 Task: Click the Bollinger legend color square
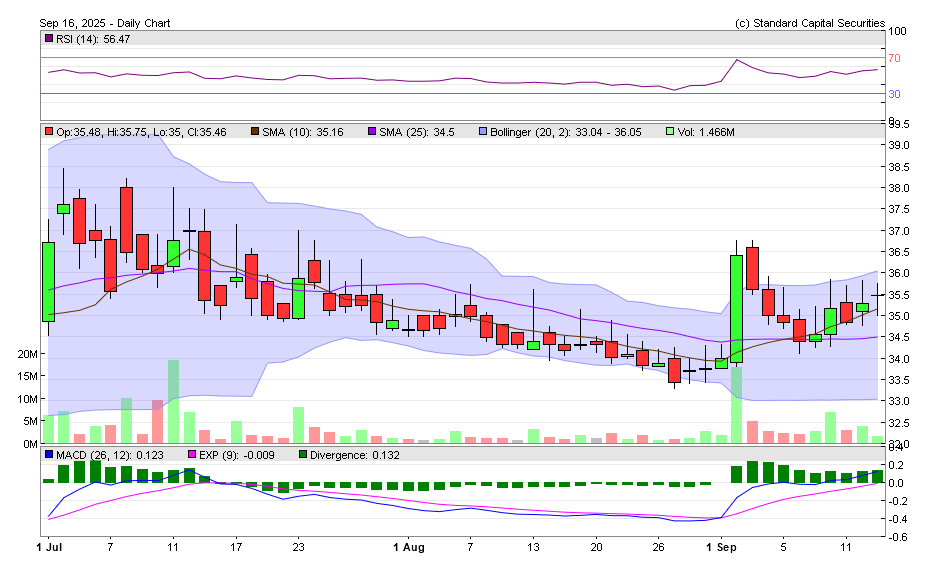pos(483,132)
